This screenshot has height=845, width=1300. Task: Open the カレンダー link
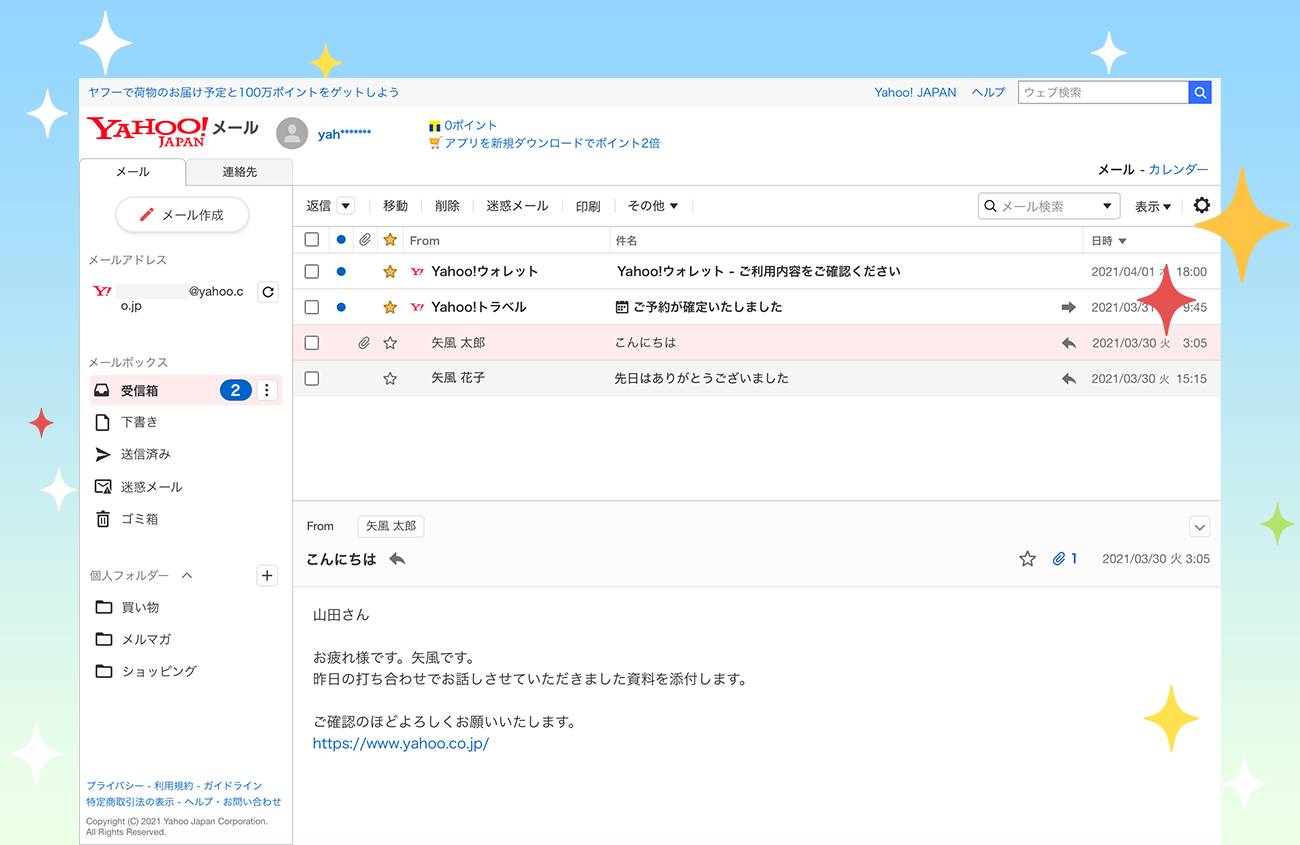pos(1178,170)
